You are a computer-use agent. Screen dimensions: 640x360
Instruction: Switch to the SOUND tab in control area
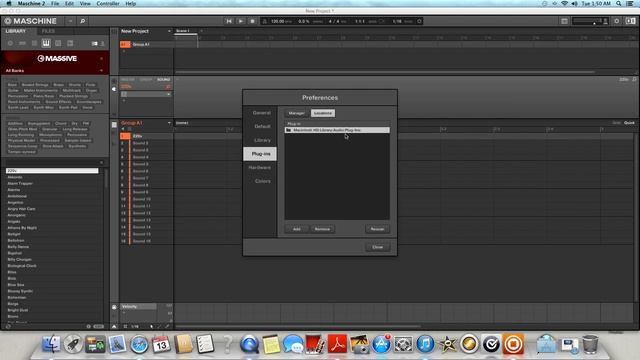coord(164,80)
